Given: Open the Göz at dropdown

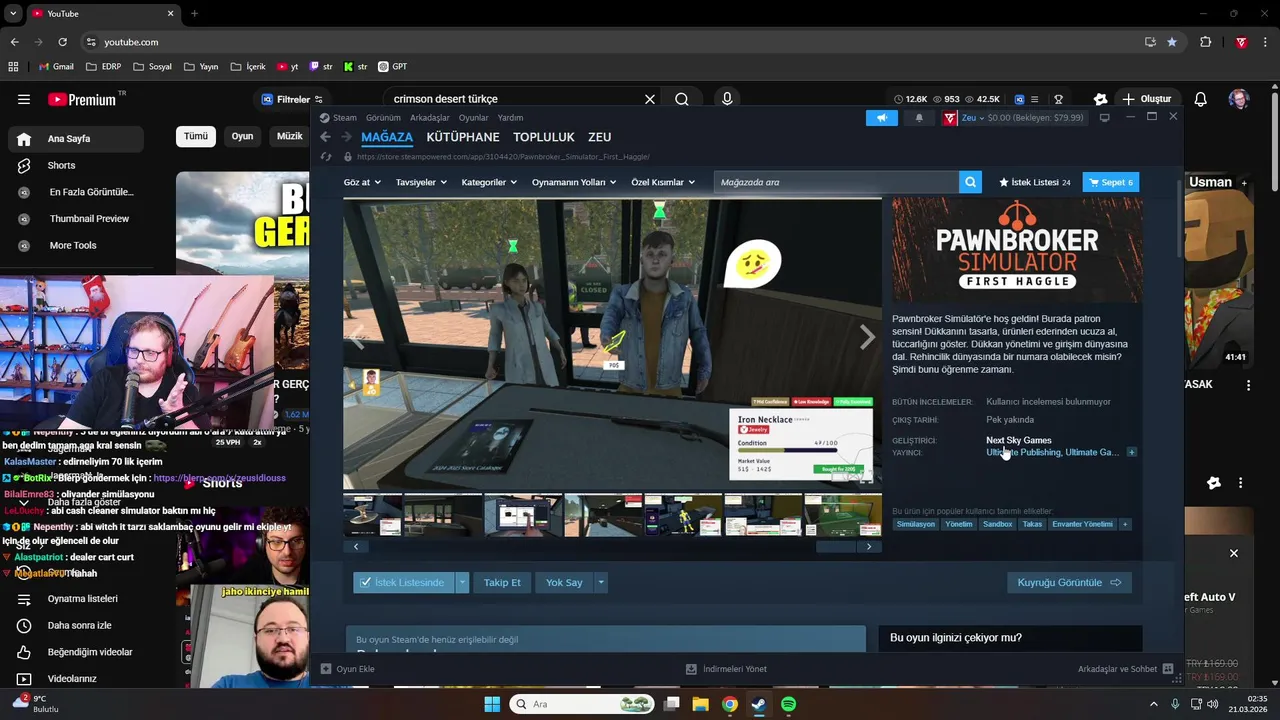Looking at the screenshot, I should (x=362, y=182).
